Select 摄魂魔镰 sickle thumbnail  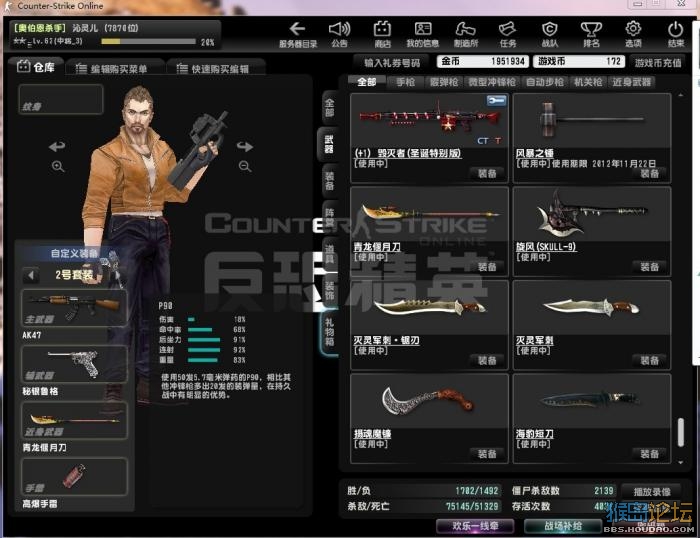(x=429, y=402)
